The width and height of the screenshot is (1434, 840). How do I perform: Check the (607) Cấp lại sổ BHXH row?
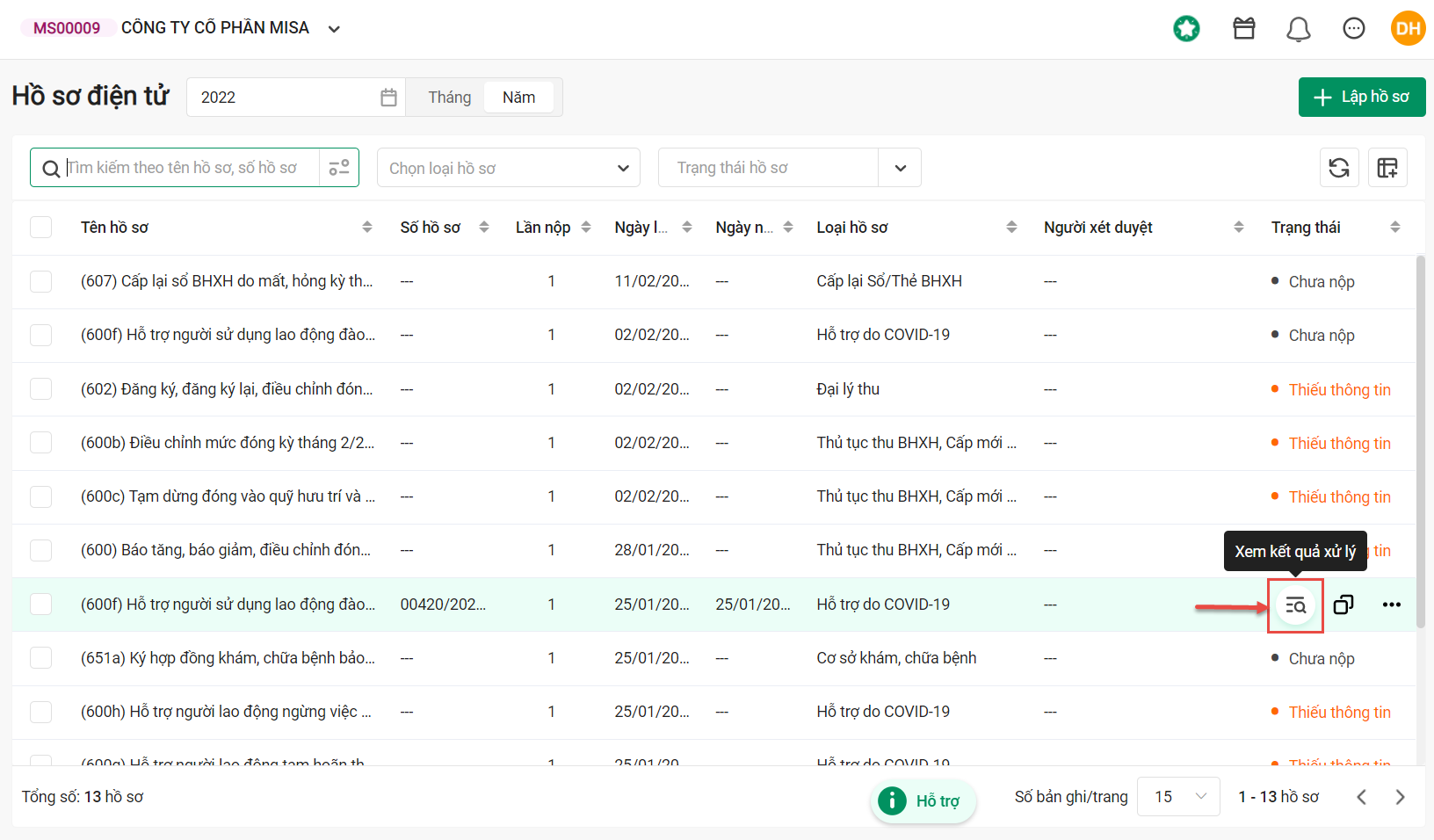[41, 281]
